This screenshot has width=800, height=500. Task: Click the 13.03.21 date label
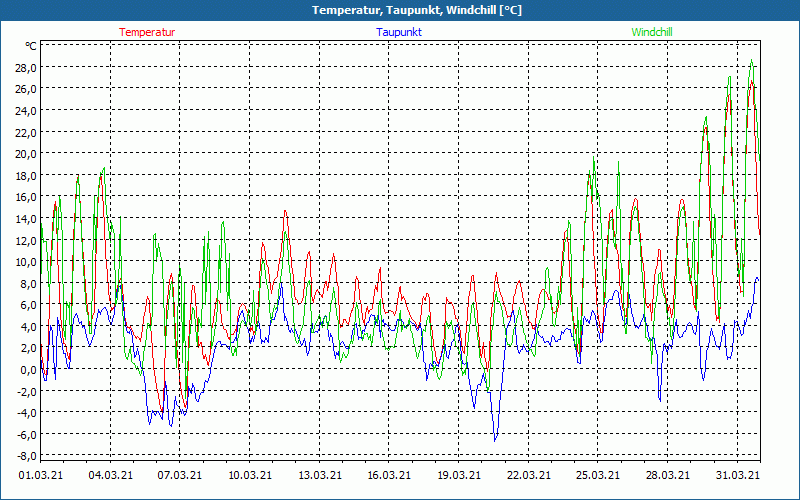point(320,475)
